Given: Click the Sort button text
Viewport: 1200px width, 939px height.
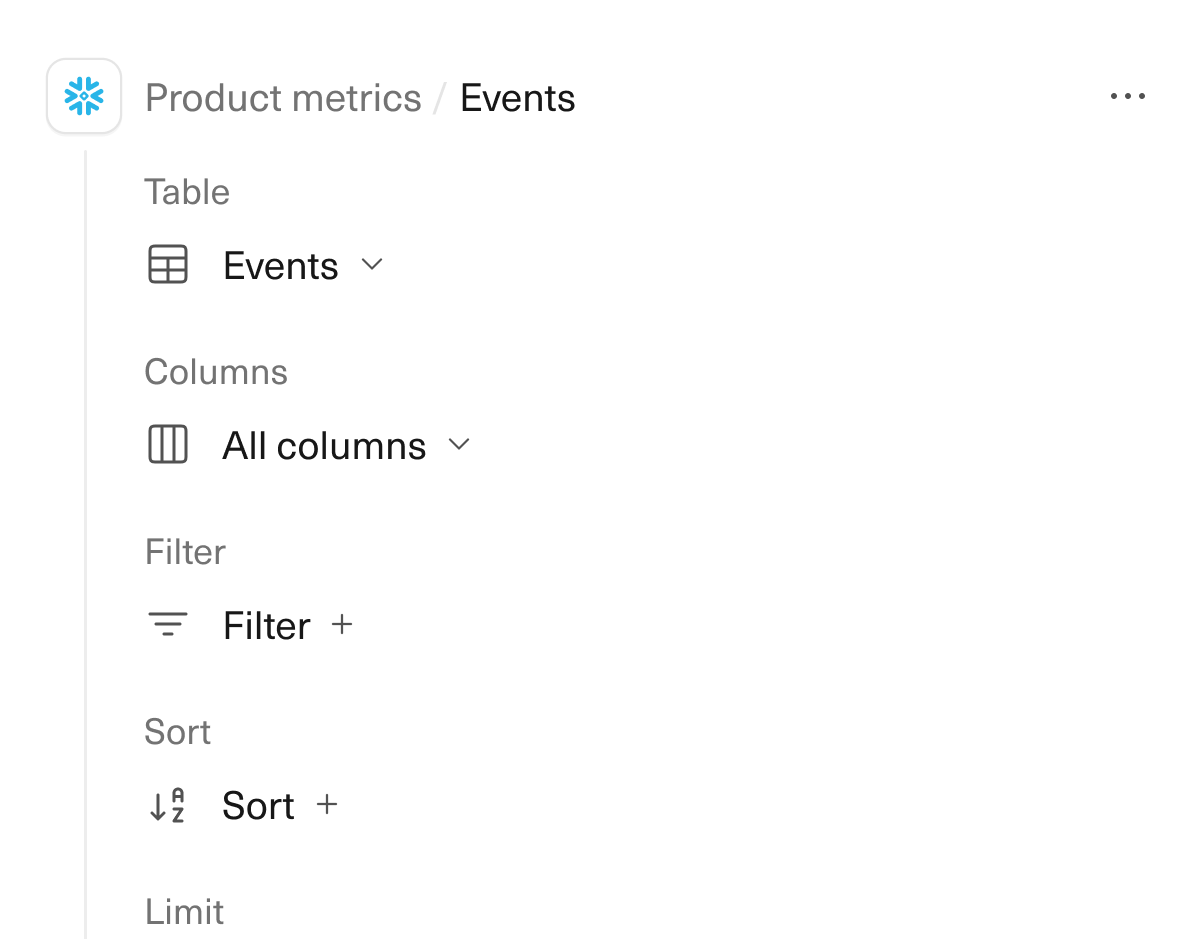Looking at the screenshot, I should [x=258, y=806].
